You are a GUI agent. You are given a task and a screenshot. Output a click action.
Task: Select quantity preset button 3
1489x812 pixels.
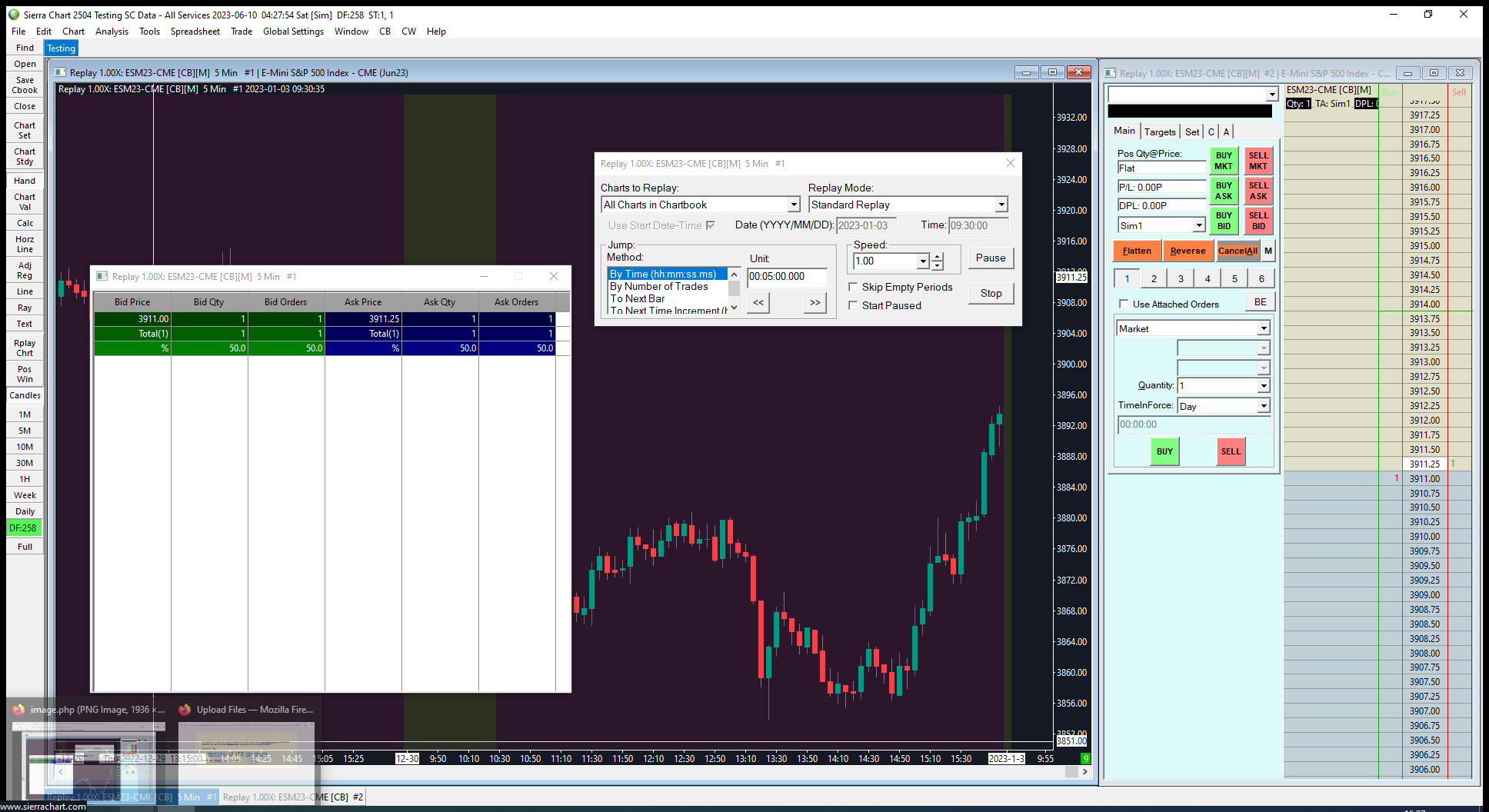click(1181, 278)
